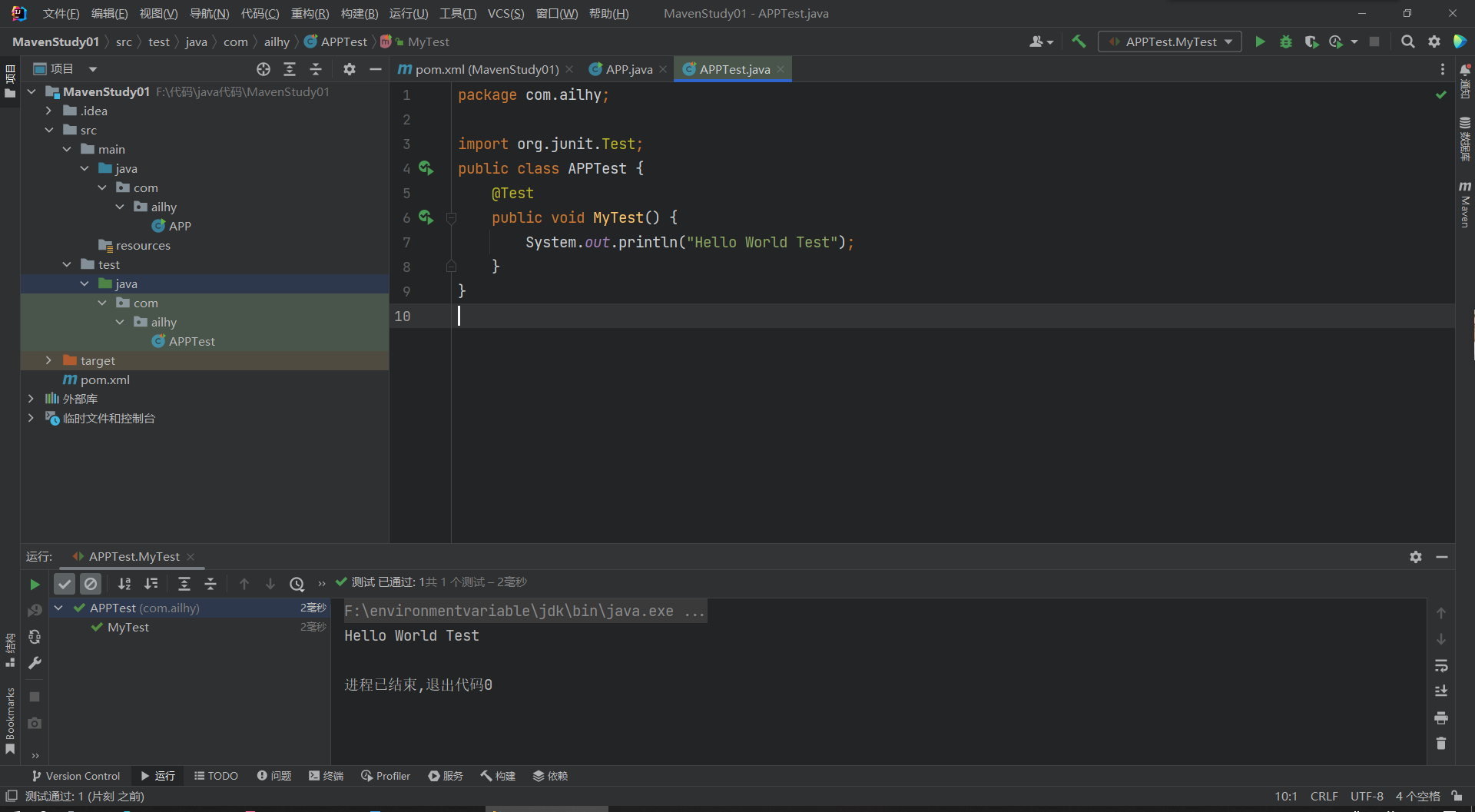
Task: Open project panel options gear
Action: [350, 69]
